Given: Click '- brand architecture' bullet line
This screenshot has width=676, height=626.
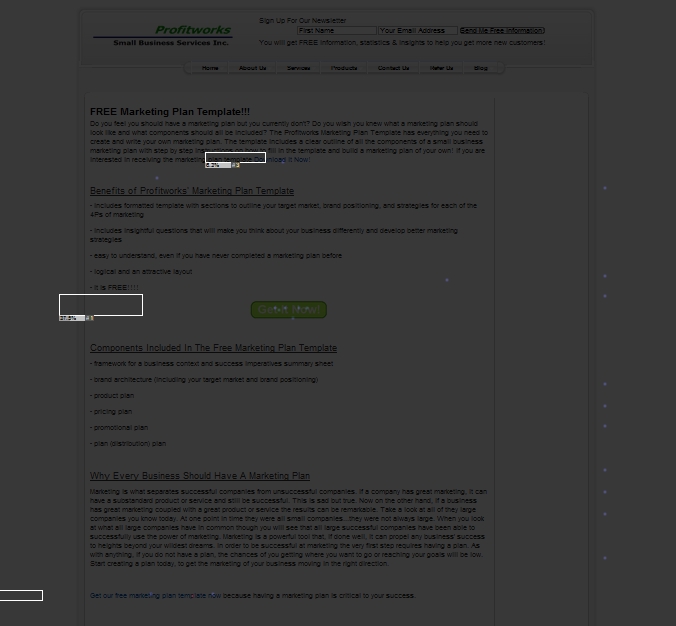Looking at the screenshot, I should point(204,379).
